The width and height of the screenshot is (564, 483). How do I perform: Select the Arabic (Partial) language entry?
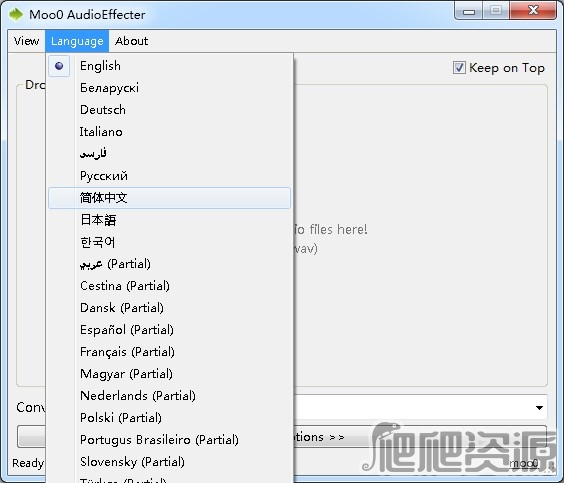[x=169, y=264]
